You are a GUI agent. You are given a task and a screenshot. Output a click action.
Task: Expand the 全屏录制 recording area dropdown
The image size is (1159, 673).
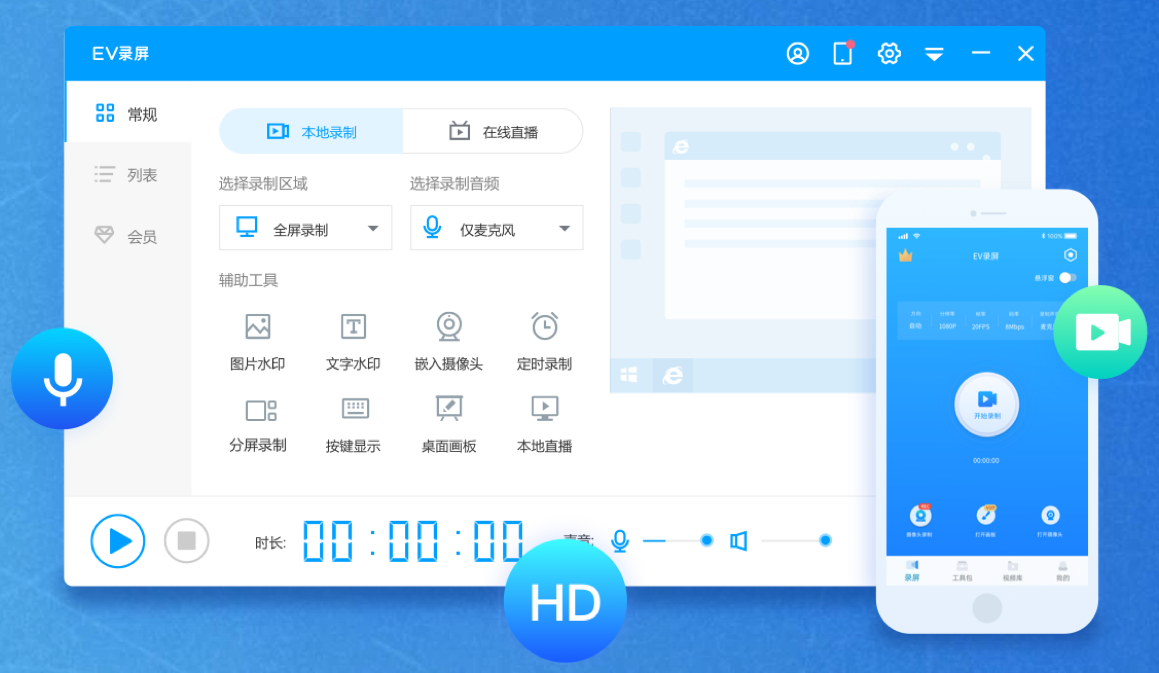point(305,229)
